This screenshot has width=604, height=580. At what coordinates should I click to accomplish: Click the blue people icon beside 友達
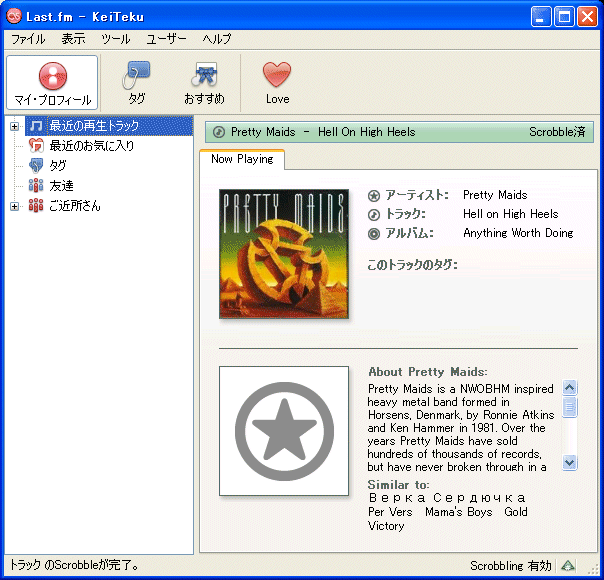36,186
